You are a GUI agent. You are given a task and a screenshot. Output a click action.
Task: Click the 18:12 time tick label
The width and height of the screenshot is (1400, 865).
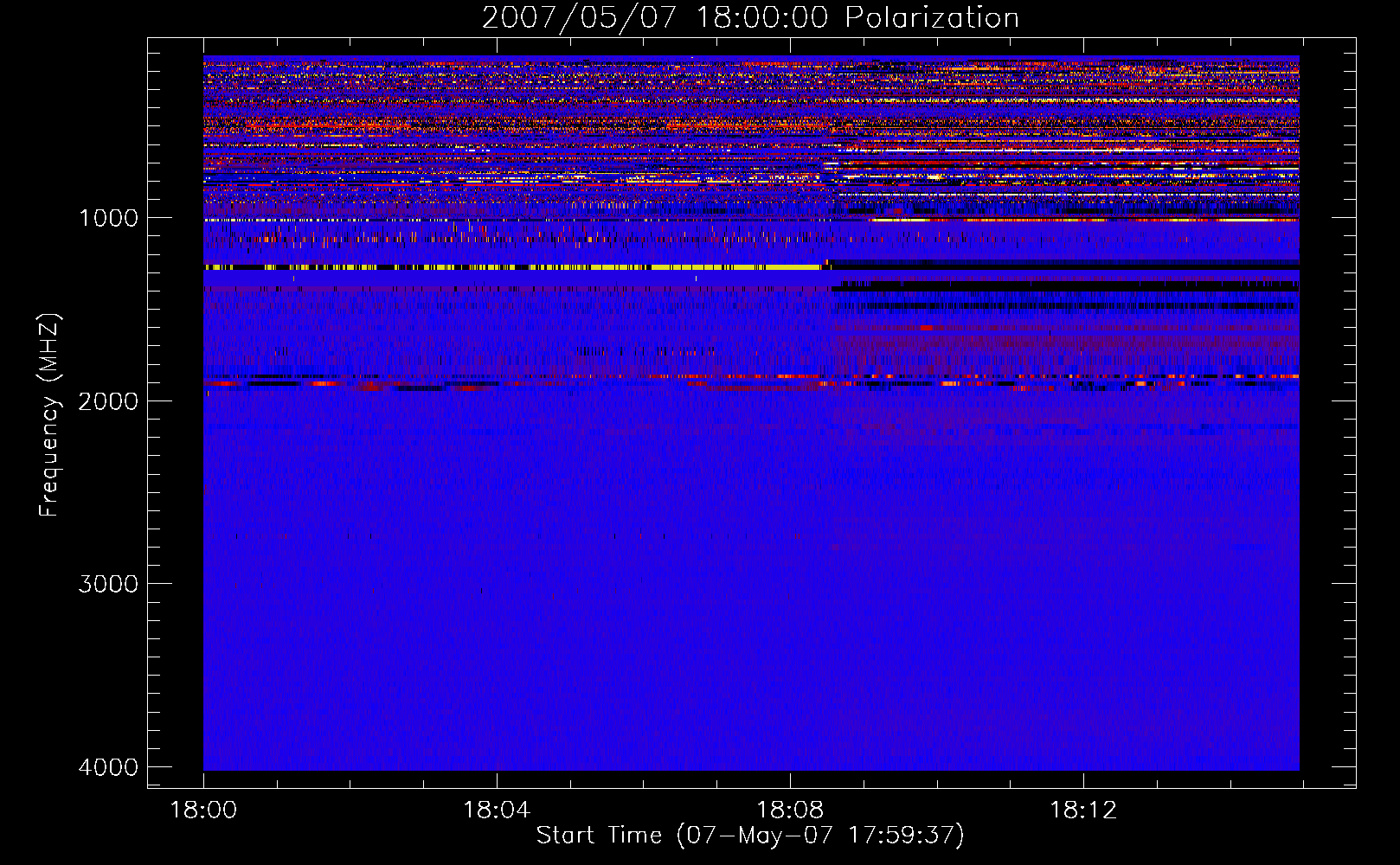click(x=1083, y=811)
